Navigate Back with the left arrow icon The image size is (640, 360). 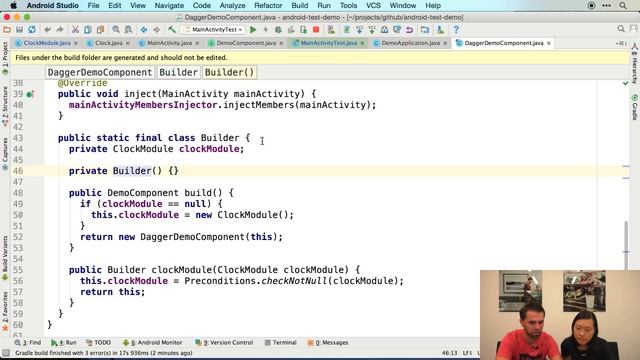[144, 29]
